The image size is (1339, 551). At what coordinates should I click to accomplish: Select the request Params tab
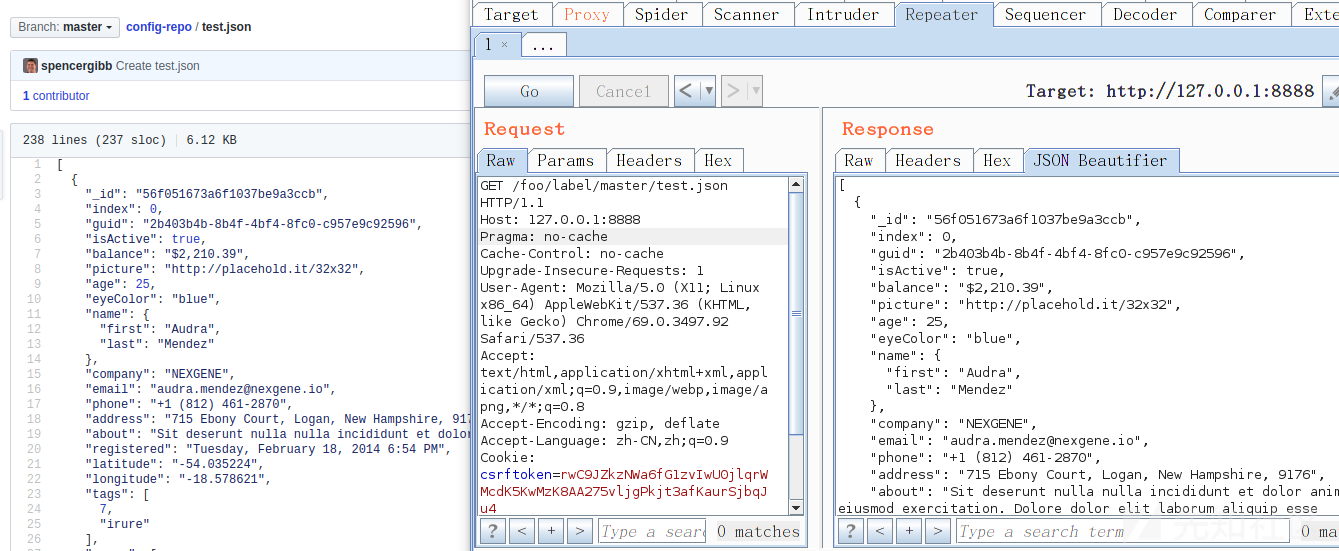click(565, 160)
